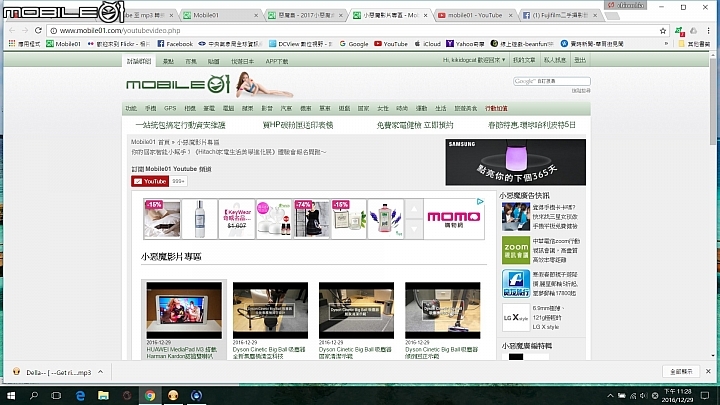This screenshot has height=405, width=720.
Task: Click the LG X style sidebar ad
Action: 515,317
